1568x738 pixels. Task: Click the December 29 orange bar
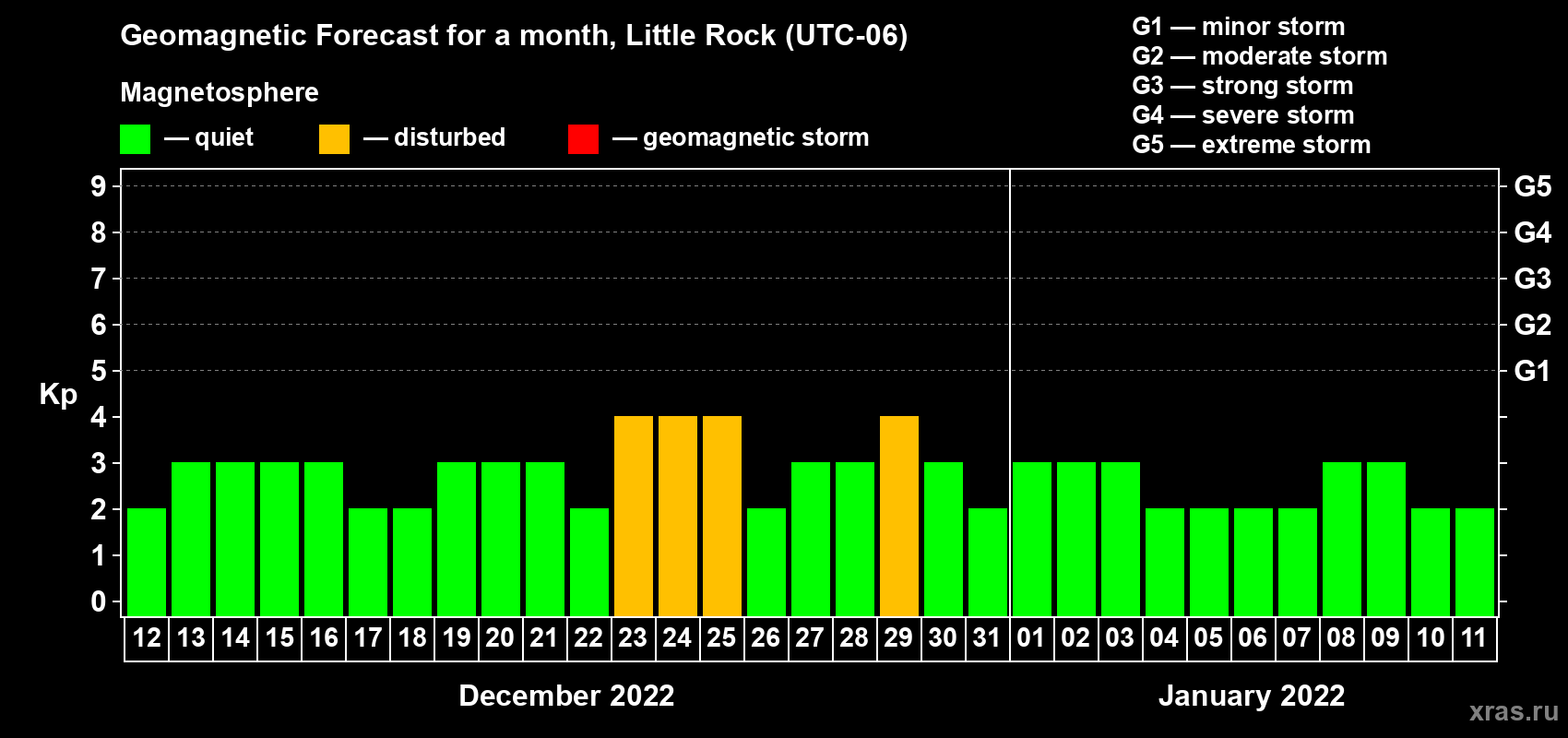899,517
